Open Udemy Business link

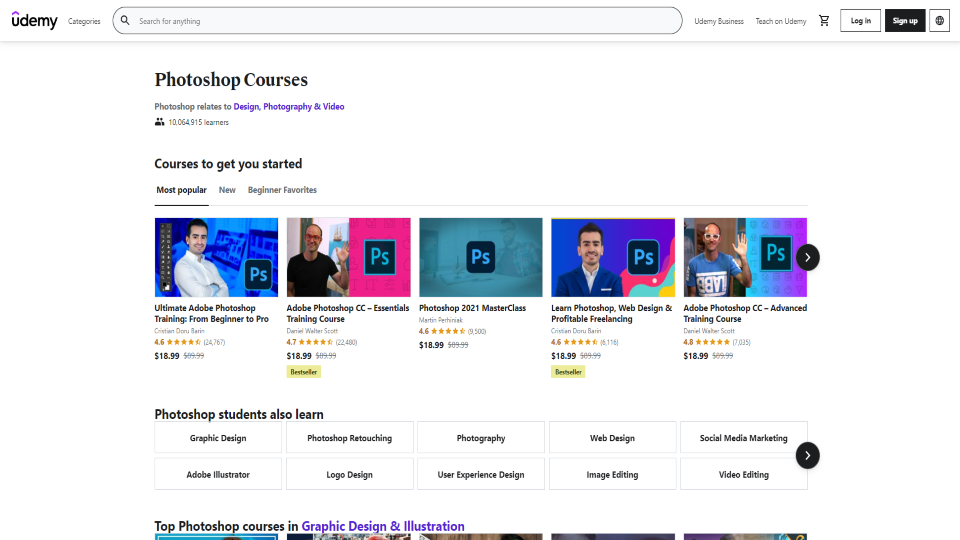(x=719, y=21)
